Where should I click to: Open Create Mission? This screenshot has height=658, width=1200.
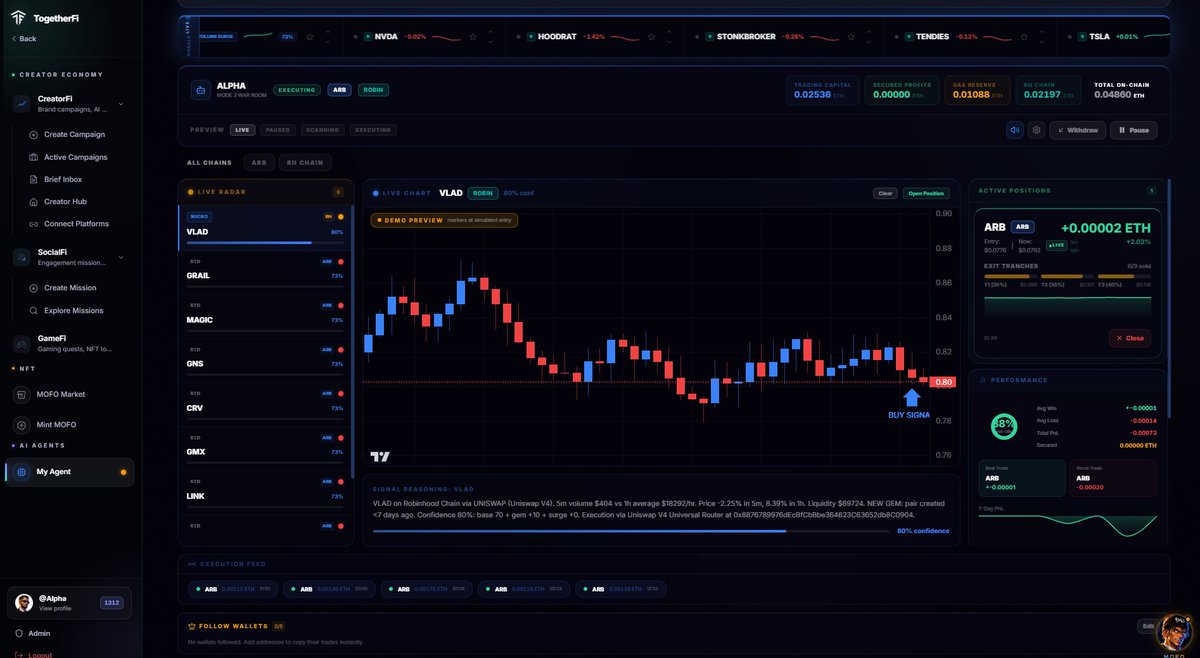[63, 288]
